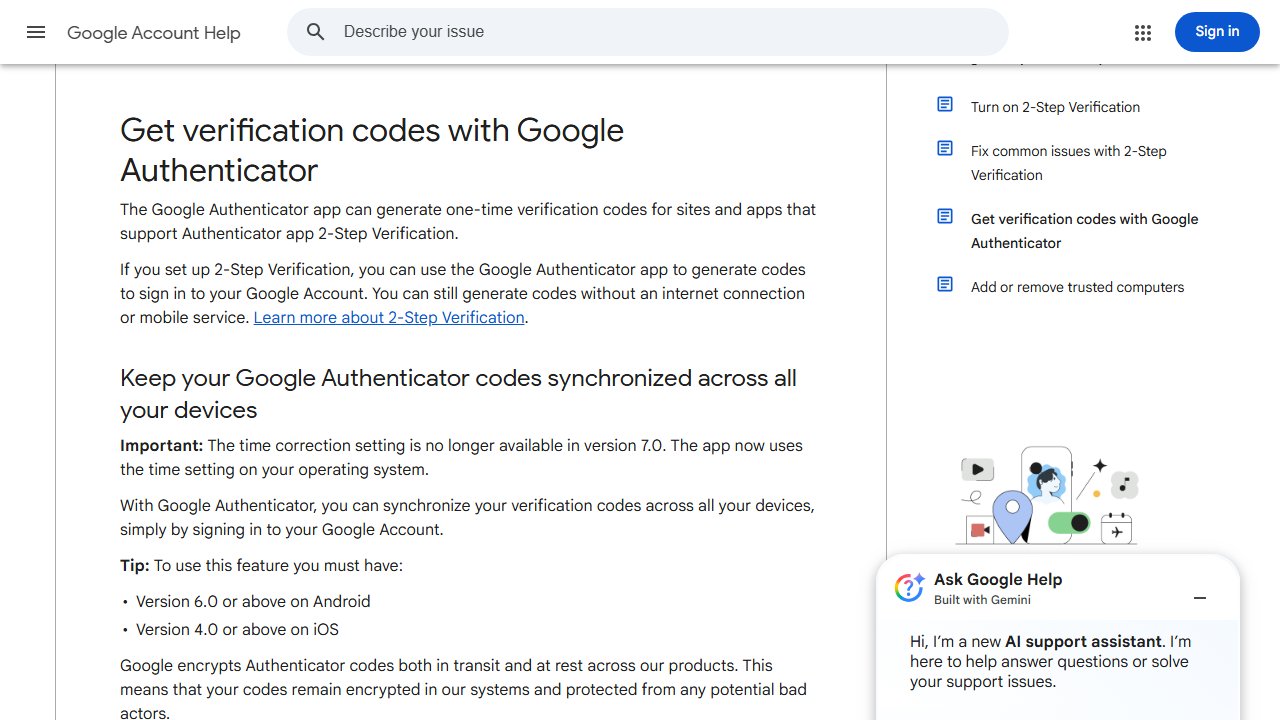Click the Important time correction notice paragraph
The height and width of the screenshot is (720, 1280).
(461, 457)
